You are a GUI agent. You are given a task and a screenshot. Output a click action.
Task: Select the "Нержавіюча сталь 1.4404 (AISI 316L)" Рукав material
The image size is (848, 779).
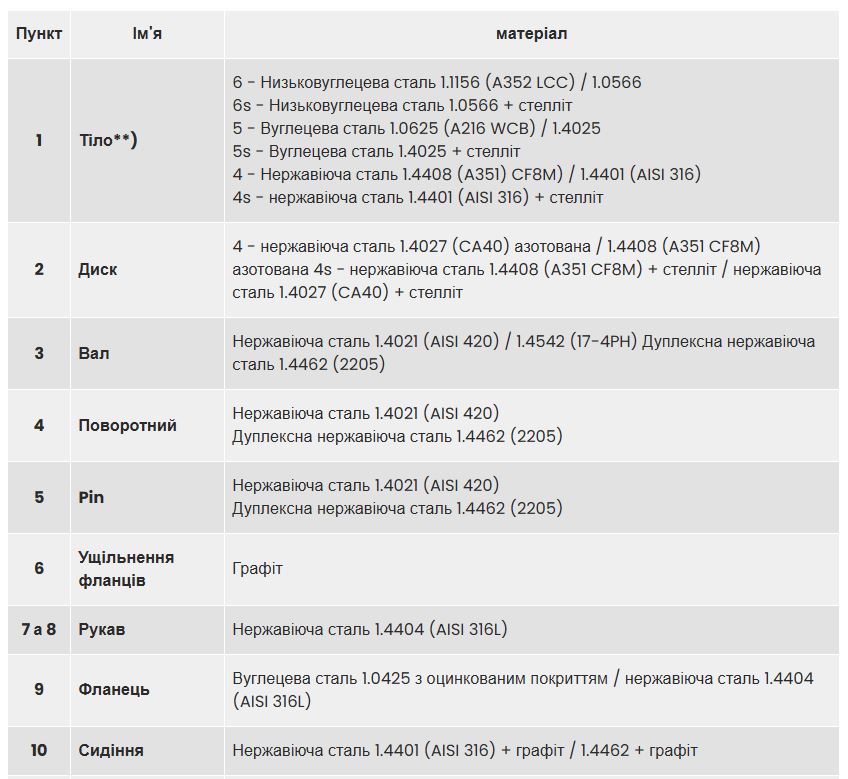(x=370, y=629)
